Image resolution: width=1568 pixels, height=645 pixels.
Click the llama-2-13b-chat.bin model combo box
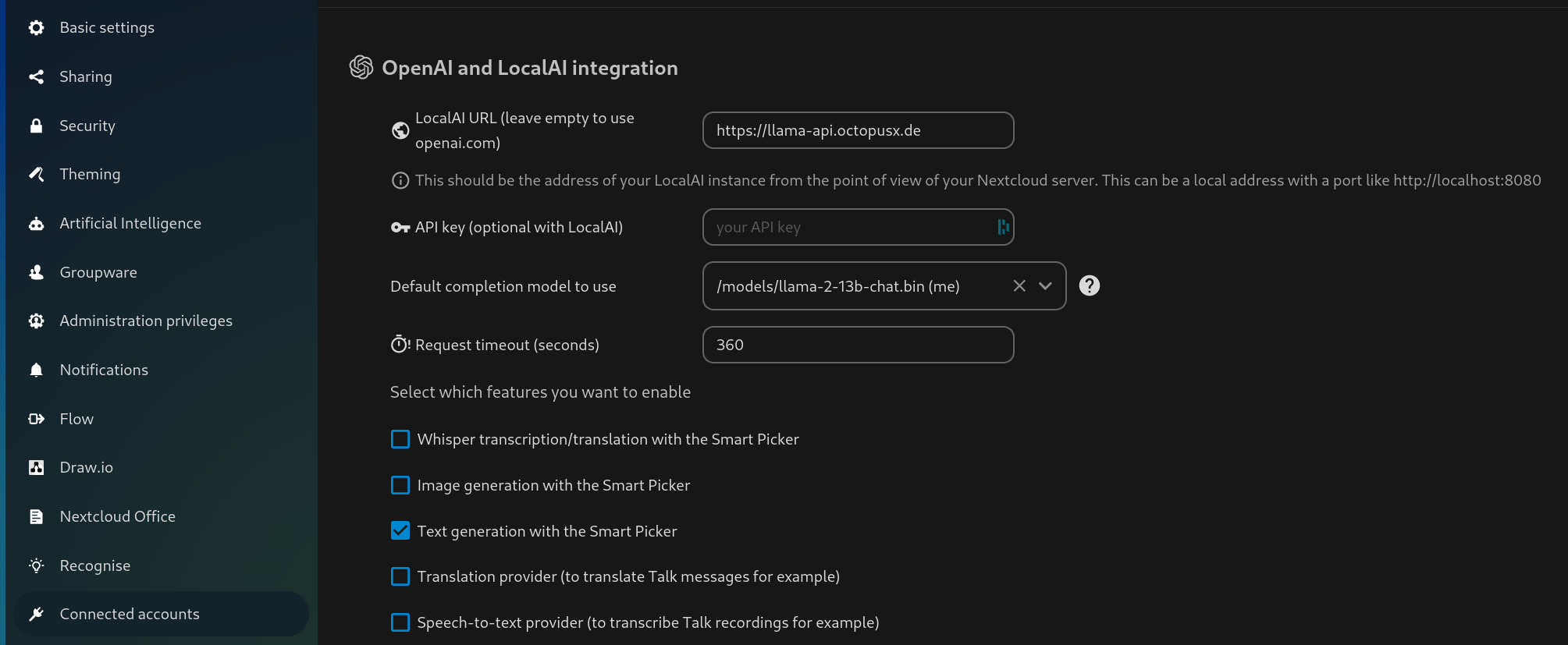pos(884,285)
